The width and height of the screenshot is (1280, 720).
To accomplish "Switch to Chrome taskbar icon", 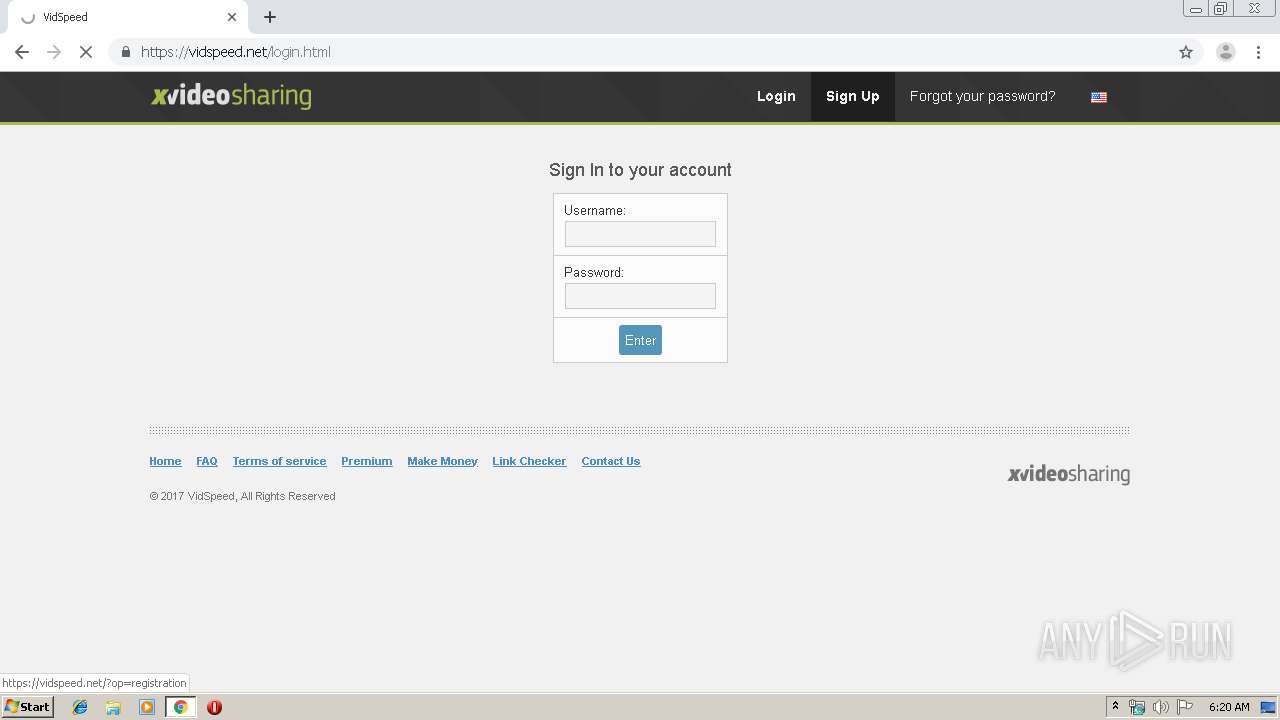I will pos(180,707).
